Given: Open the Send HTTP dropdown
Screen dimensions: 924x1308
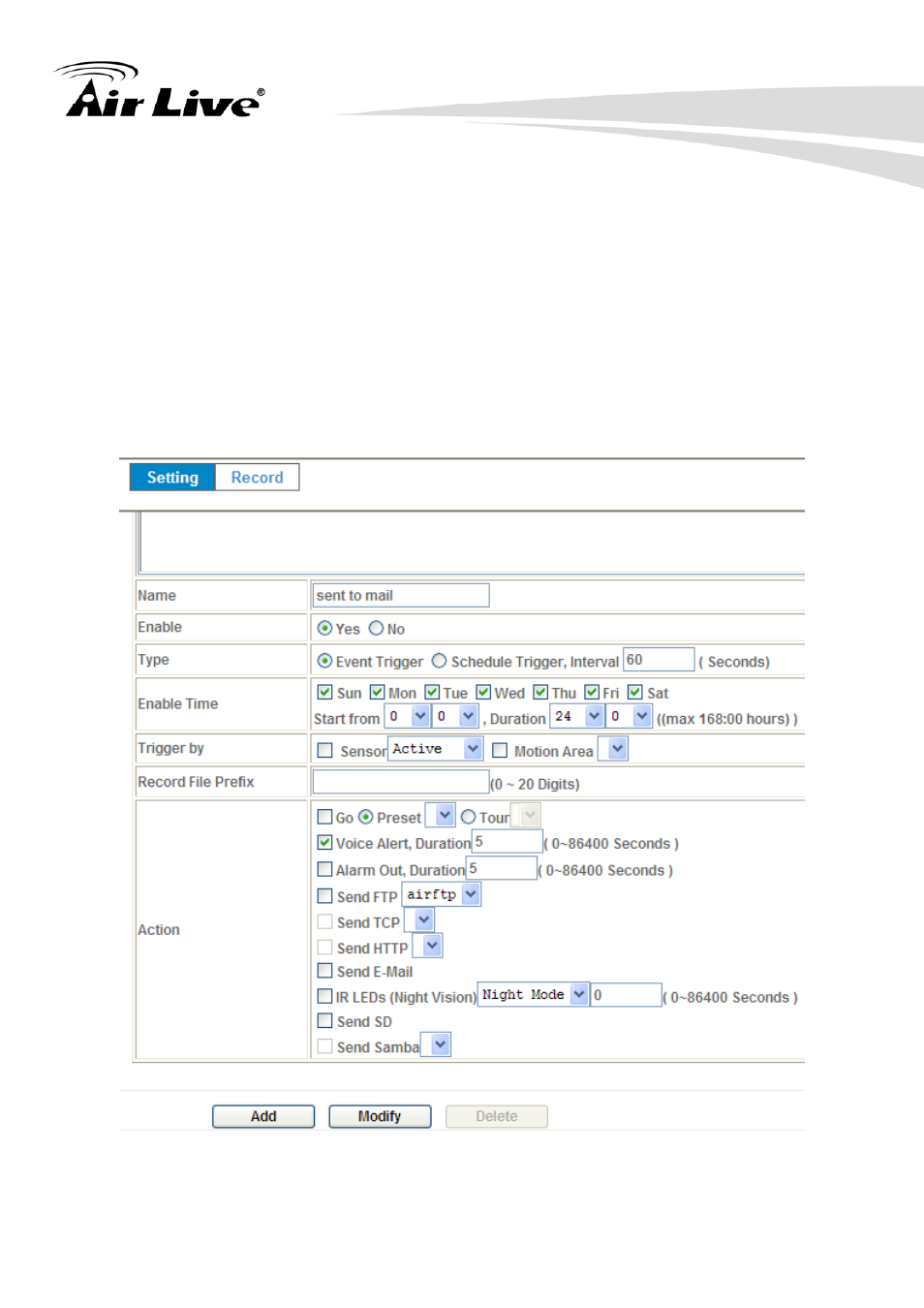Looking at the screenshot, I should click(428, 946).
